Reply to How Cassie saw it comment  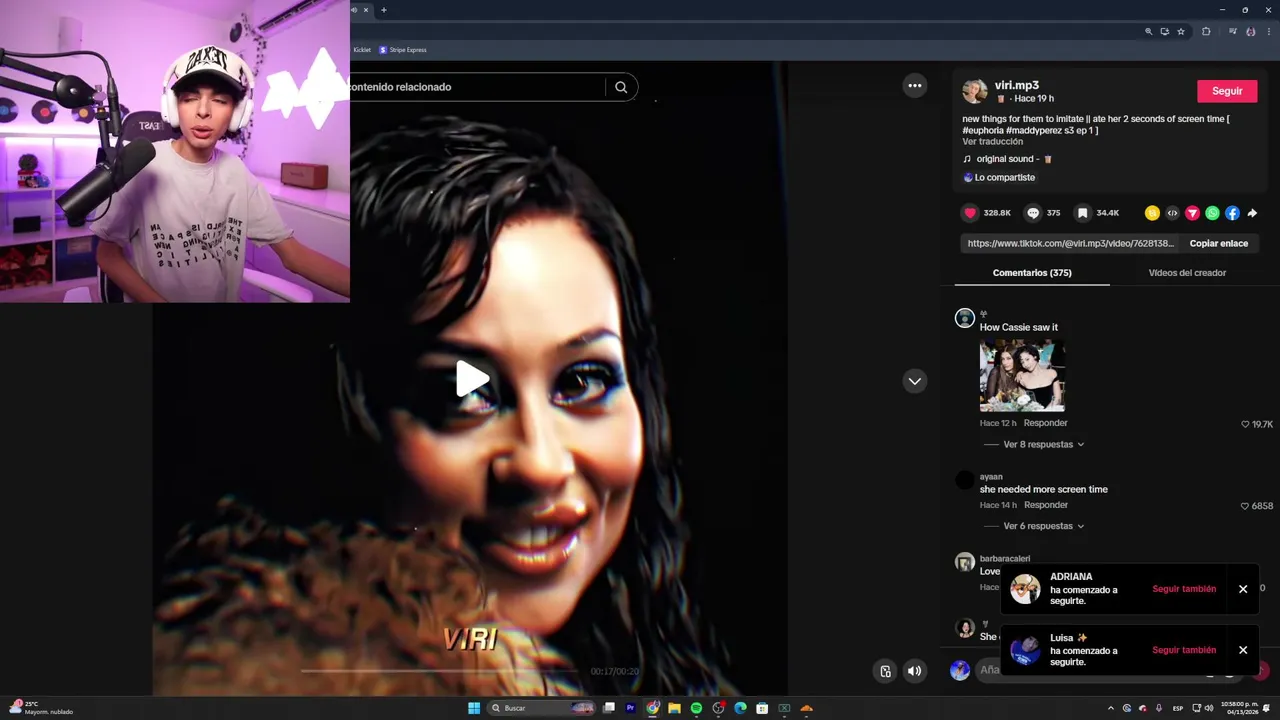point(1045,423)
